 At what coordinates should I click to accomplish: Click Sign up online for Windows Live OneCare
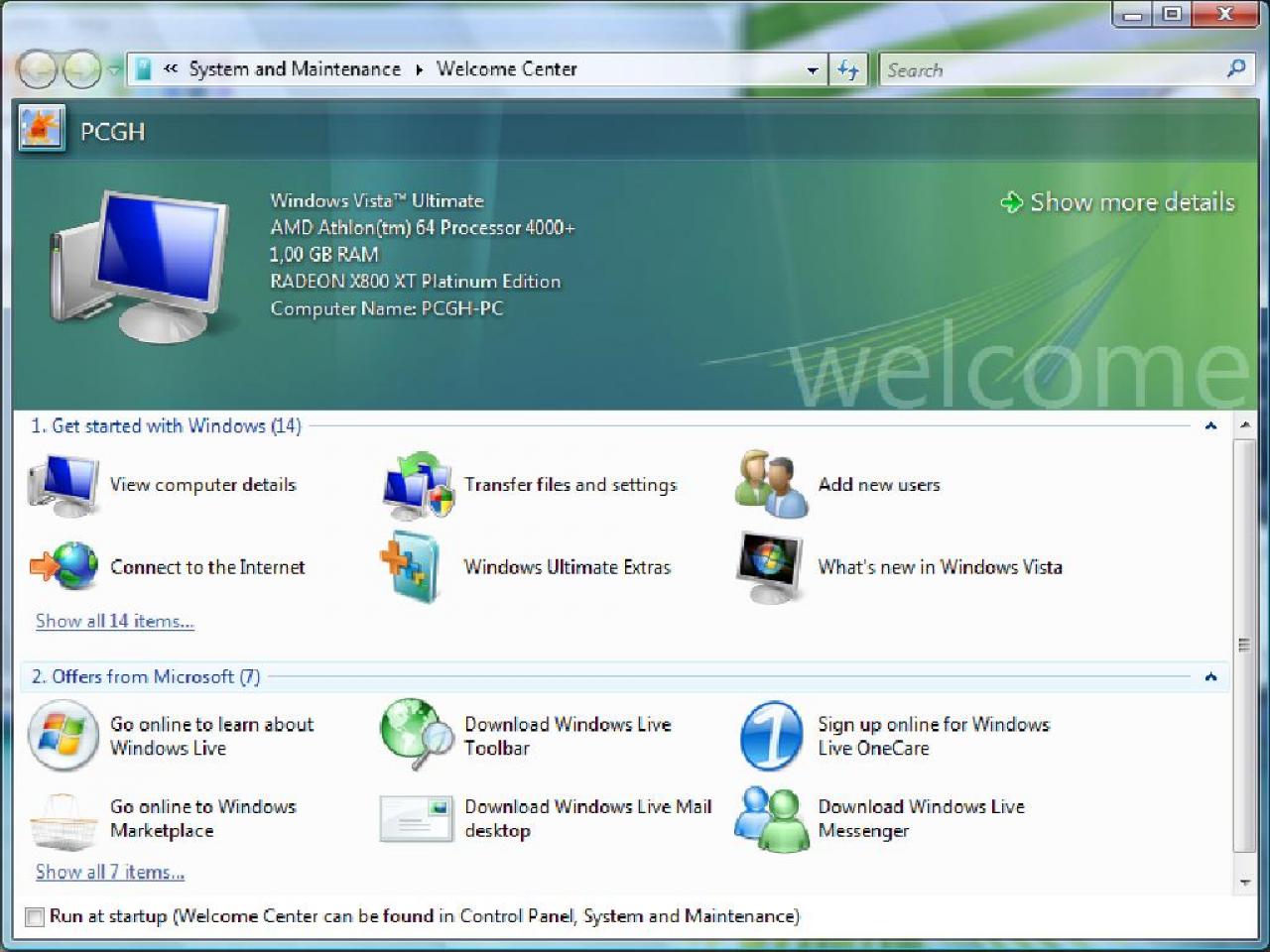tap(934, 737)
